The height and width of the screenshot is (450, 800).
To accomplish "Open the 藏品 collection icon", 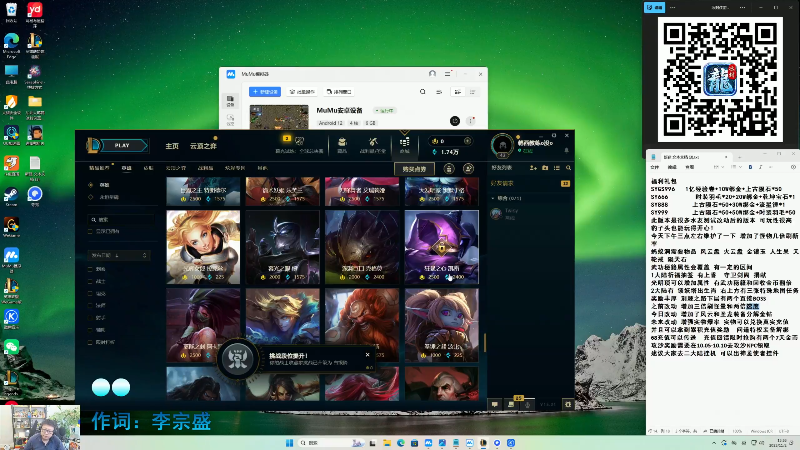I will (x=342, y=144).
